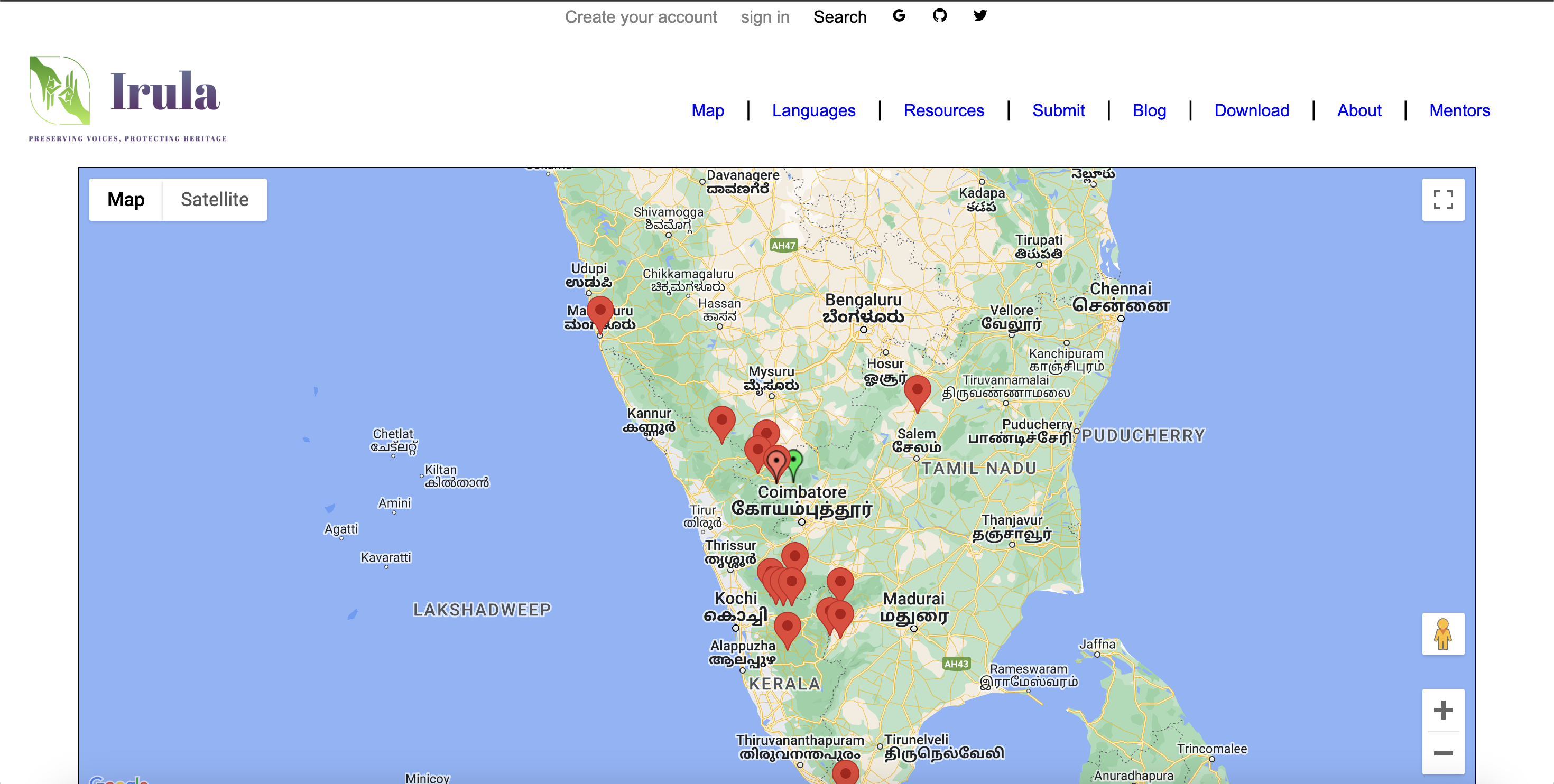The width and height of the screenshot is (1554, 784).
Task: Click the red marker near Hosur
Action: point(917,389)
